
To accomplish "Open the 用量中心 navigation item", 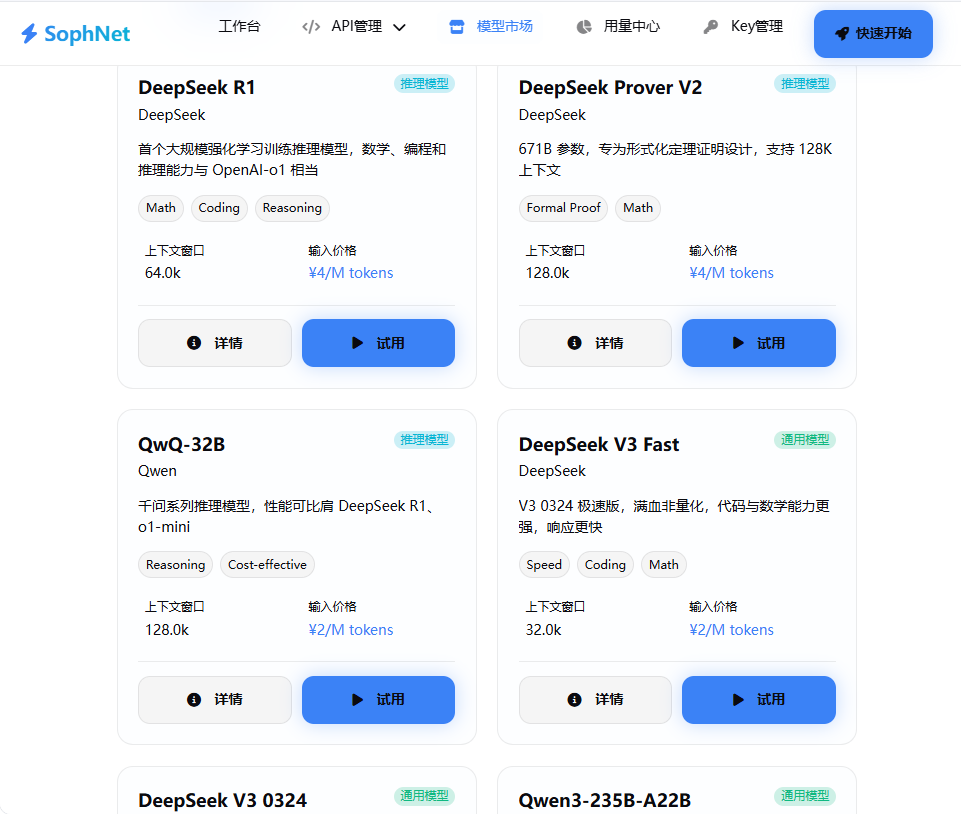I will coord(631,27).
